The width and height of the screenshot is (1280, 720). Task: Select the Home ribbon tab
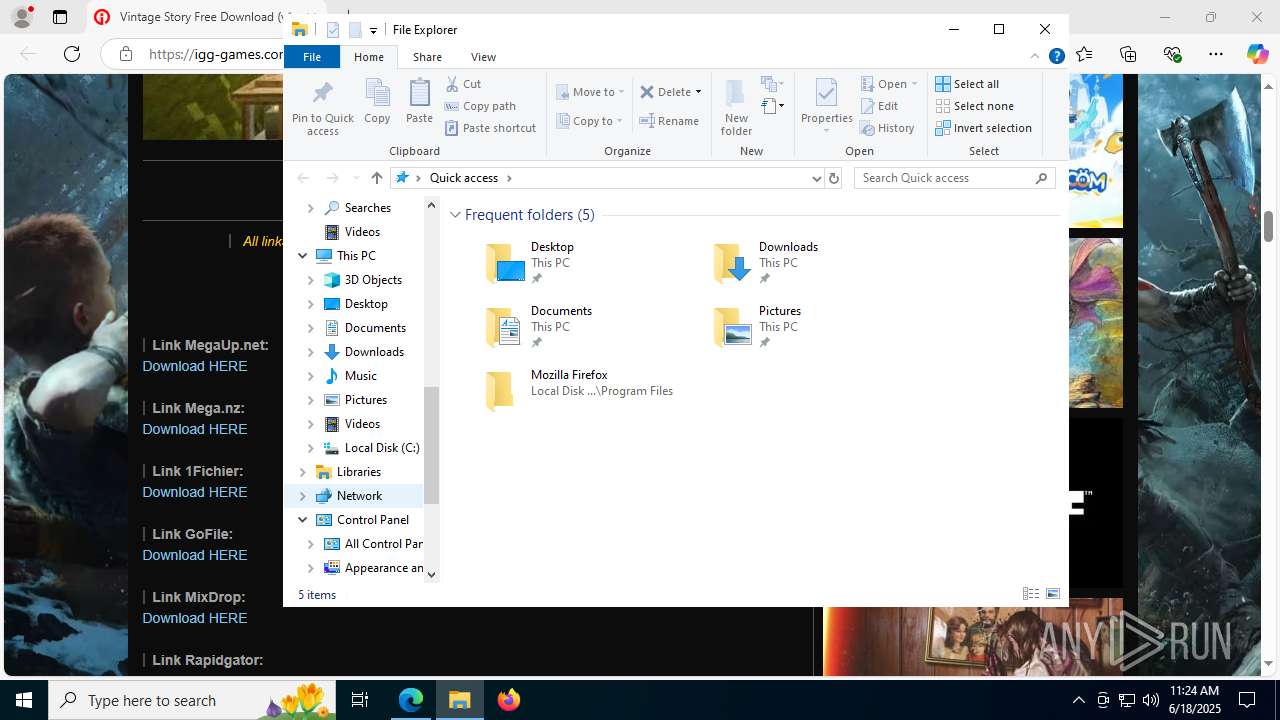click(x=369, y=57)
